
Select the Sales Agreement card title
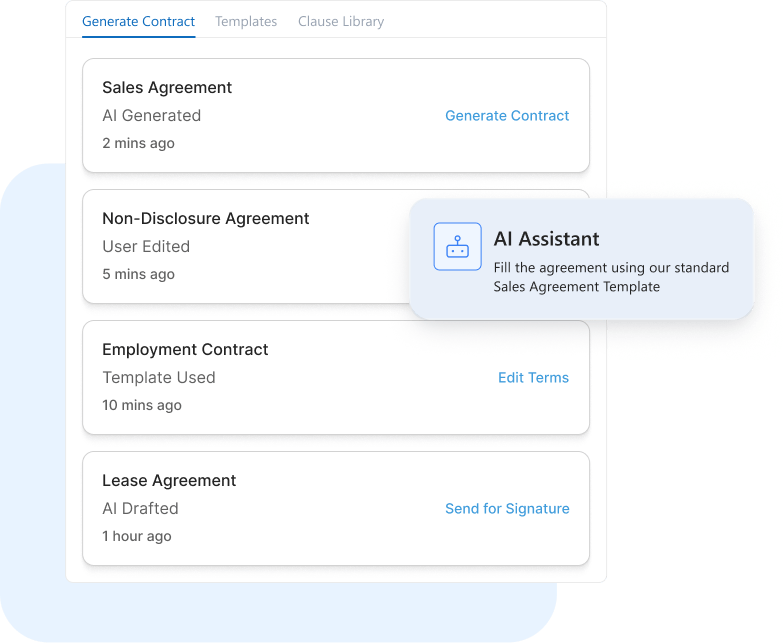(x=167, y=88)
